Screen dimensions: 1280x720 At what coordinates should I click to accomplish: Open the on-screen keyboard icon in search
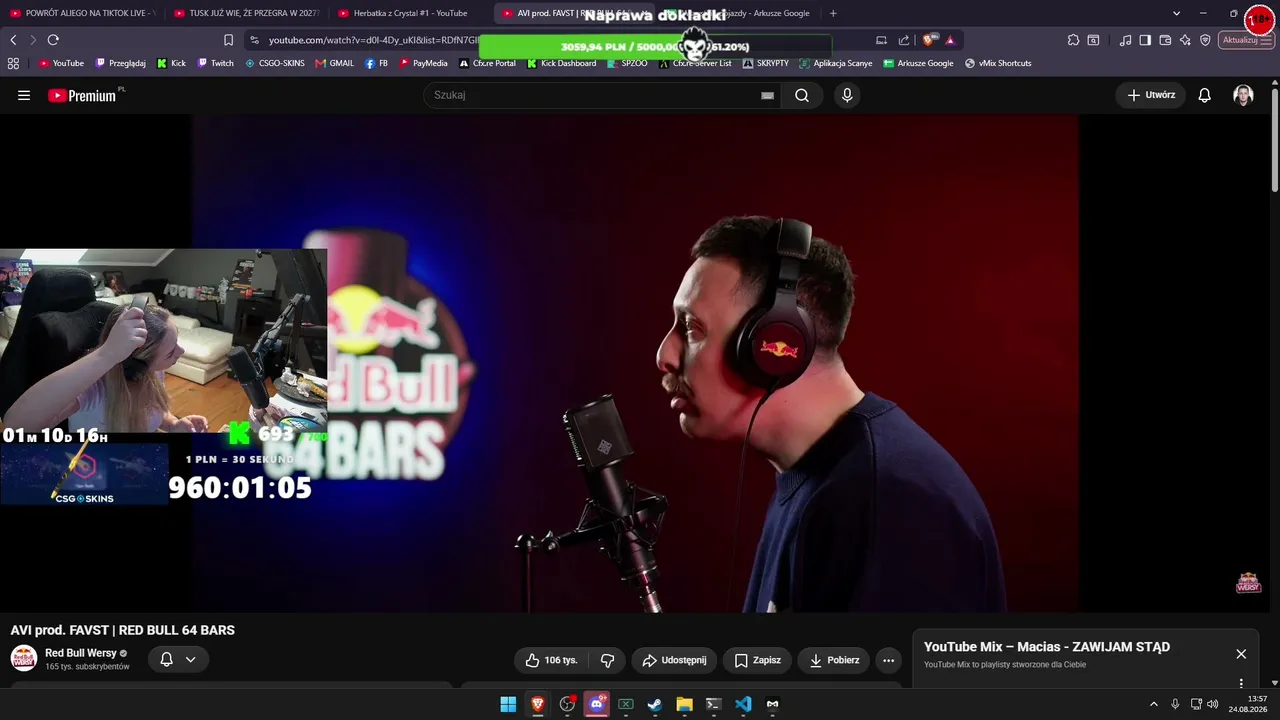pyautogui.click(x=767, y=95)
